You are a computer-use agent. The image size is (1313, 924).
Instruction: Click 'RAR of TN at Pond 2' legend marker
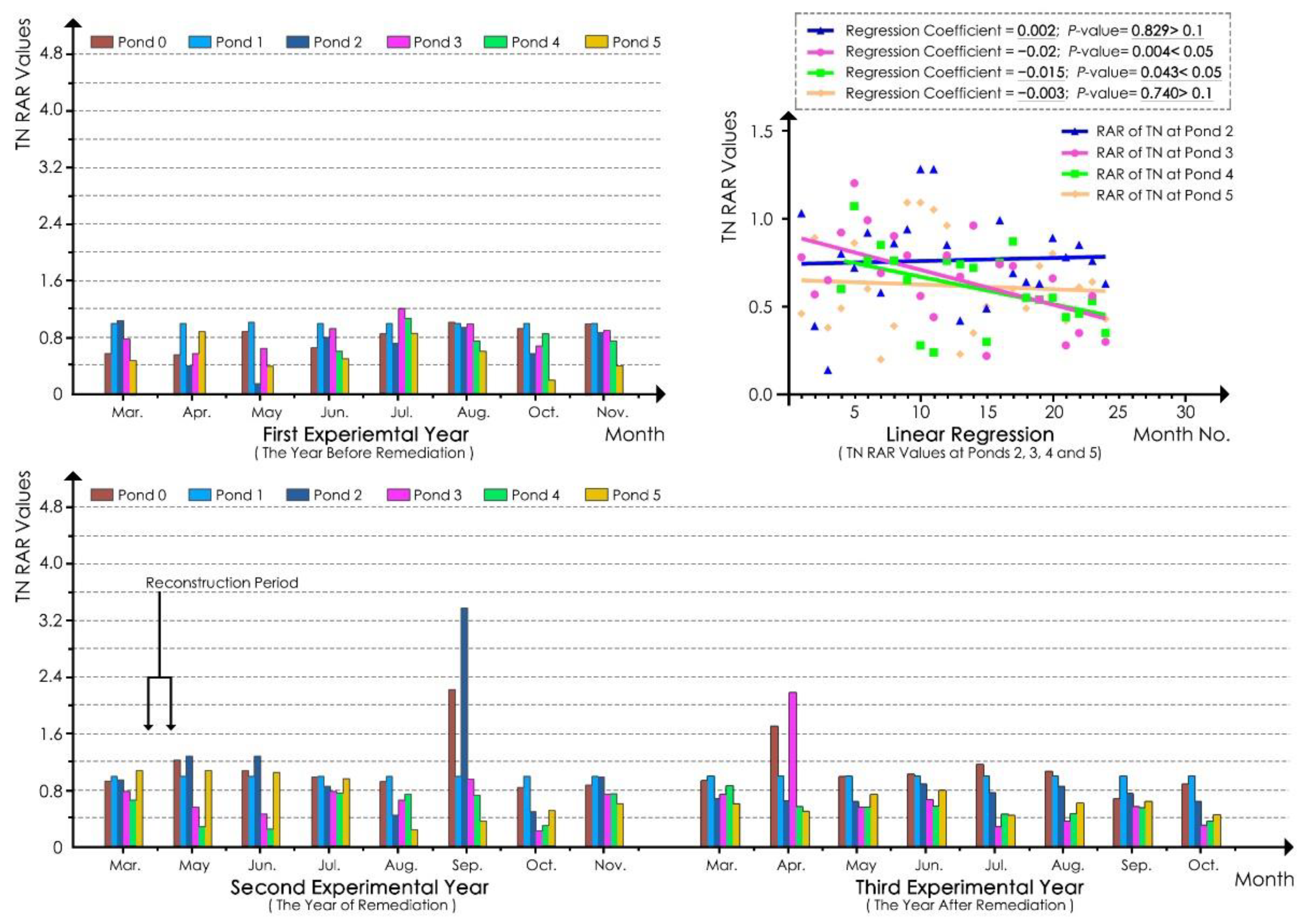tap(1075, 131)
